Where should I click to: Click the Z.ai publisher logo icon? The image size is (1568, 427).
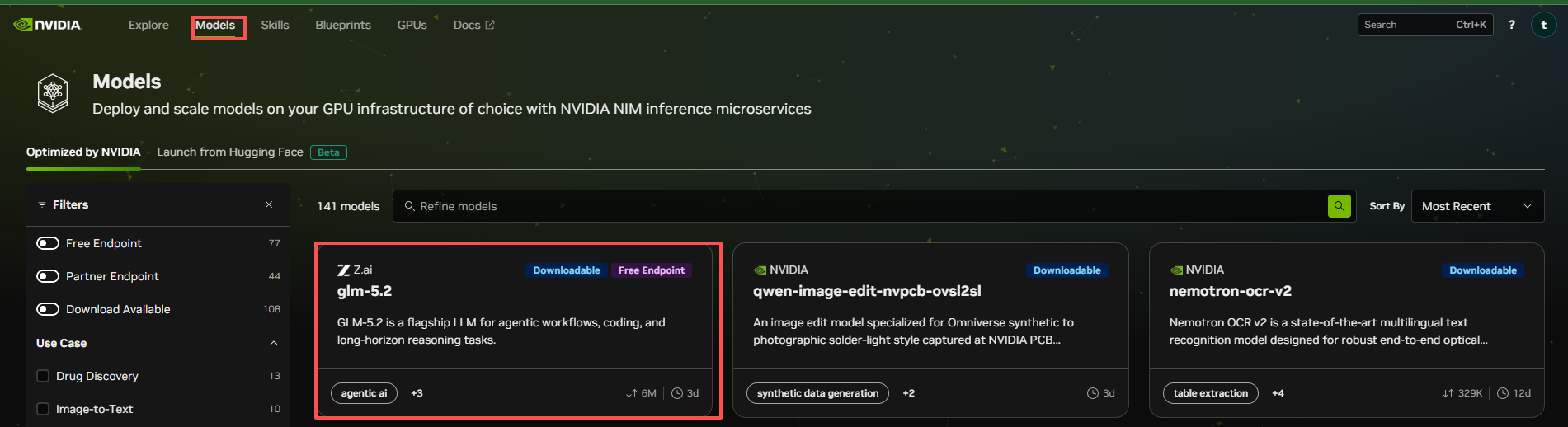[x=344, y=270]
